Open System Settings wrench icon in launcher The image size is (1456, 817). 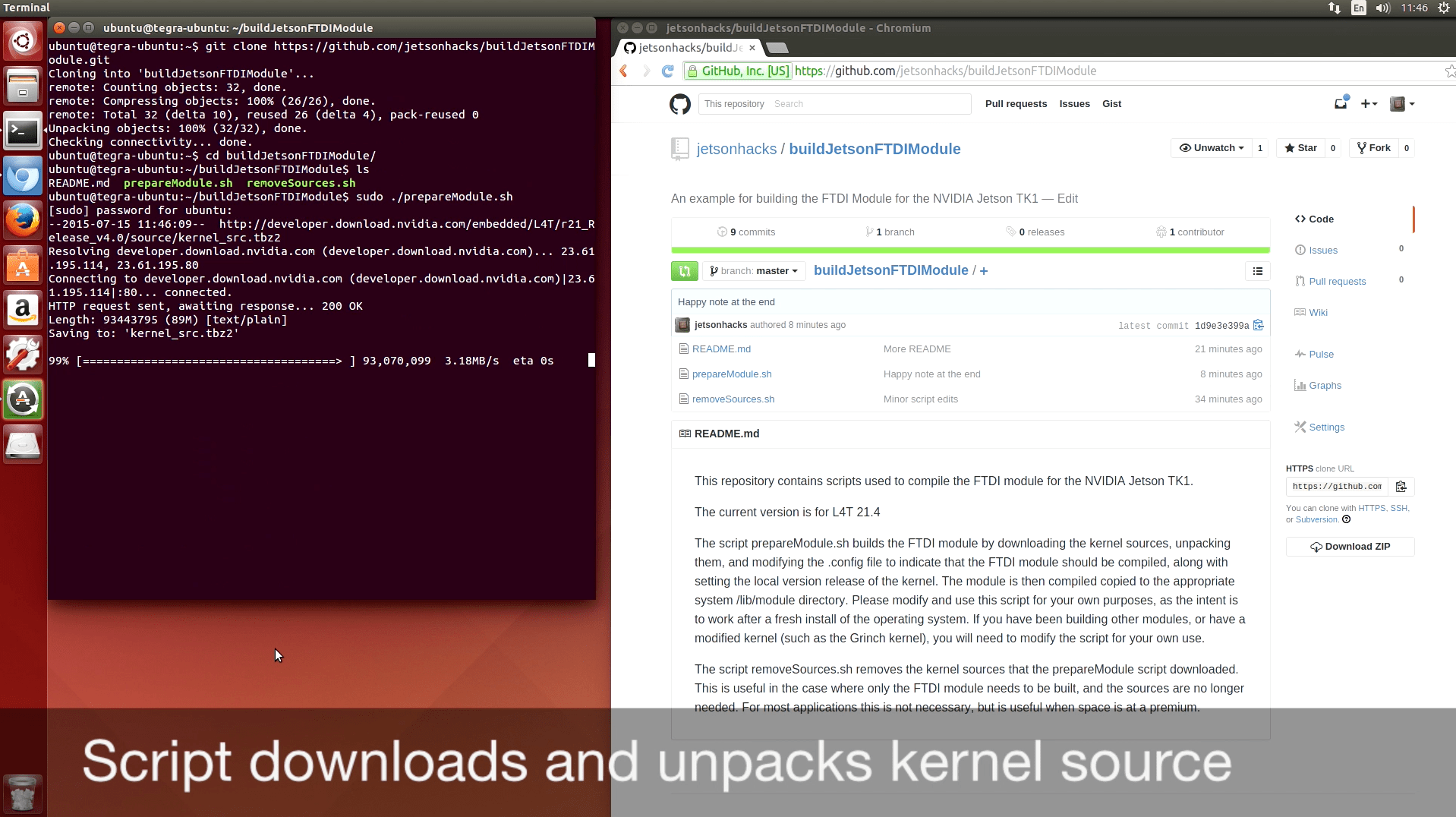[x=23, y=355]
